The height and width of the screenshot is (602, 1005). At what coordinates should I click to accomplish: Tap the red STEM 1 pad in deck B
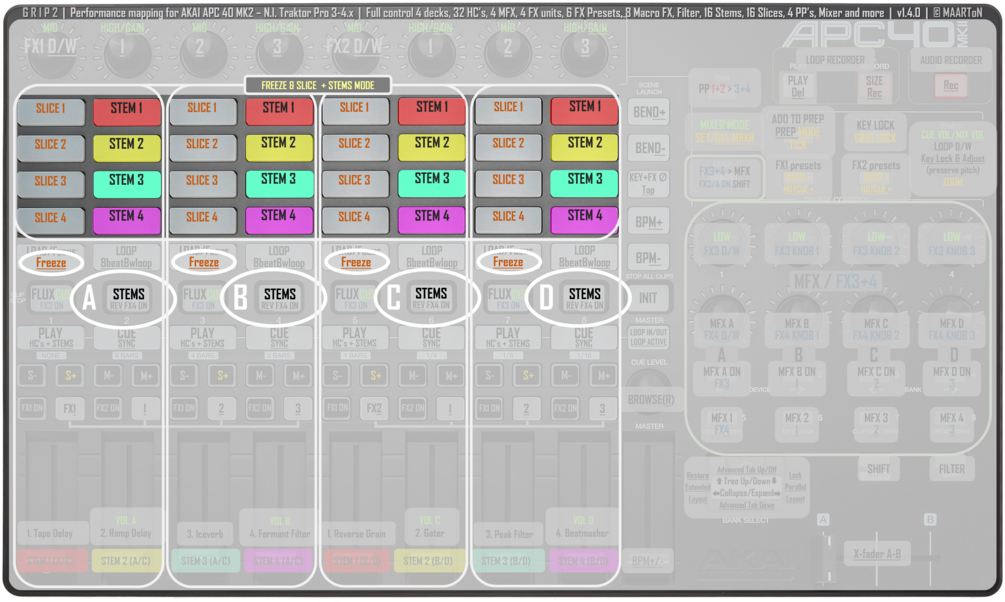click(x=279, y=110)
